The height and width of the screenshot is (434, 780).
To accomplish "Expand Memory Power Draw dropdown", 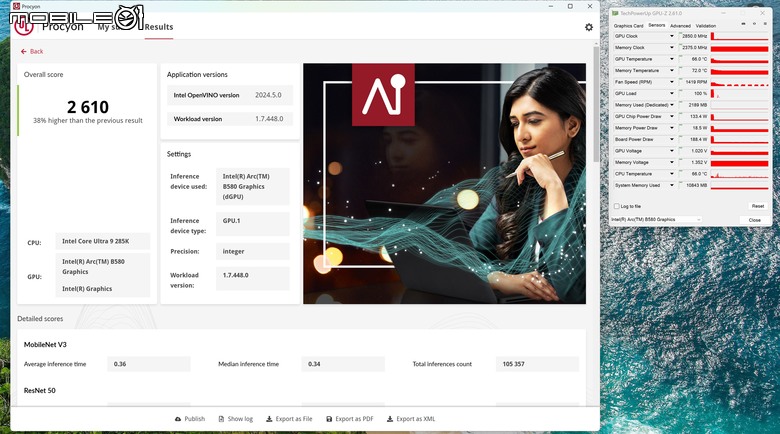I will [x=672, y=128].
